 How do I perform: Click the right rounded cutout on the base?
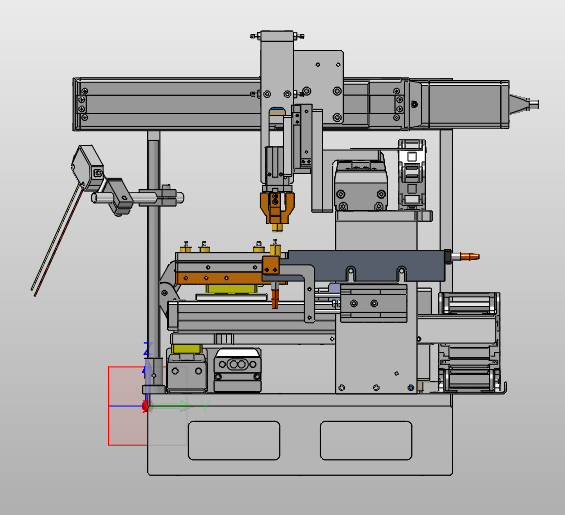(366, 440)
